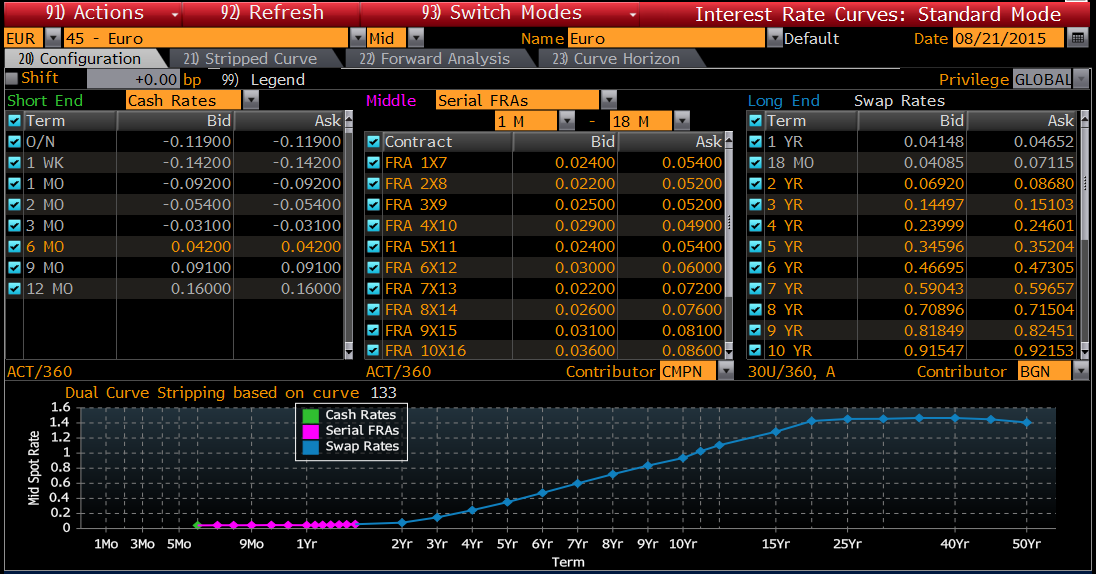
Task: Open the Cash Rates type dropdown
Action: 250,100
